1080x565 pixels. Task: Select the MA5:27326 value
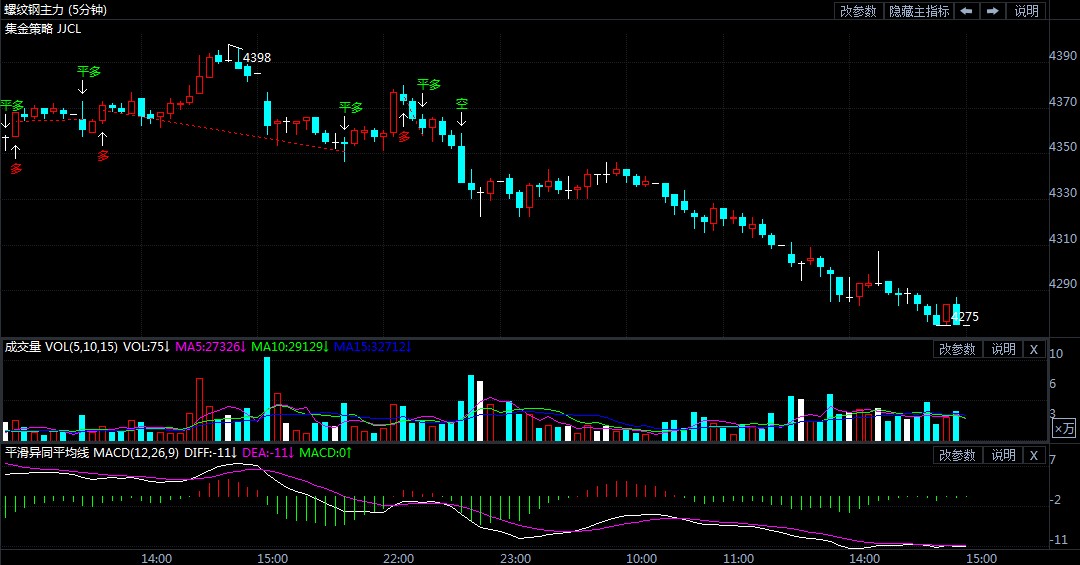point(210,347)
